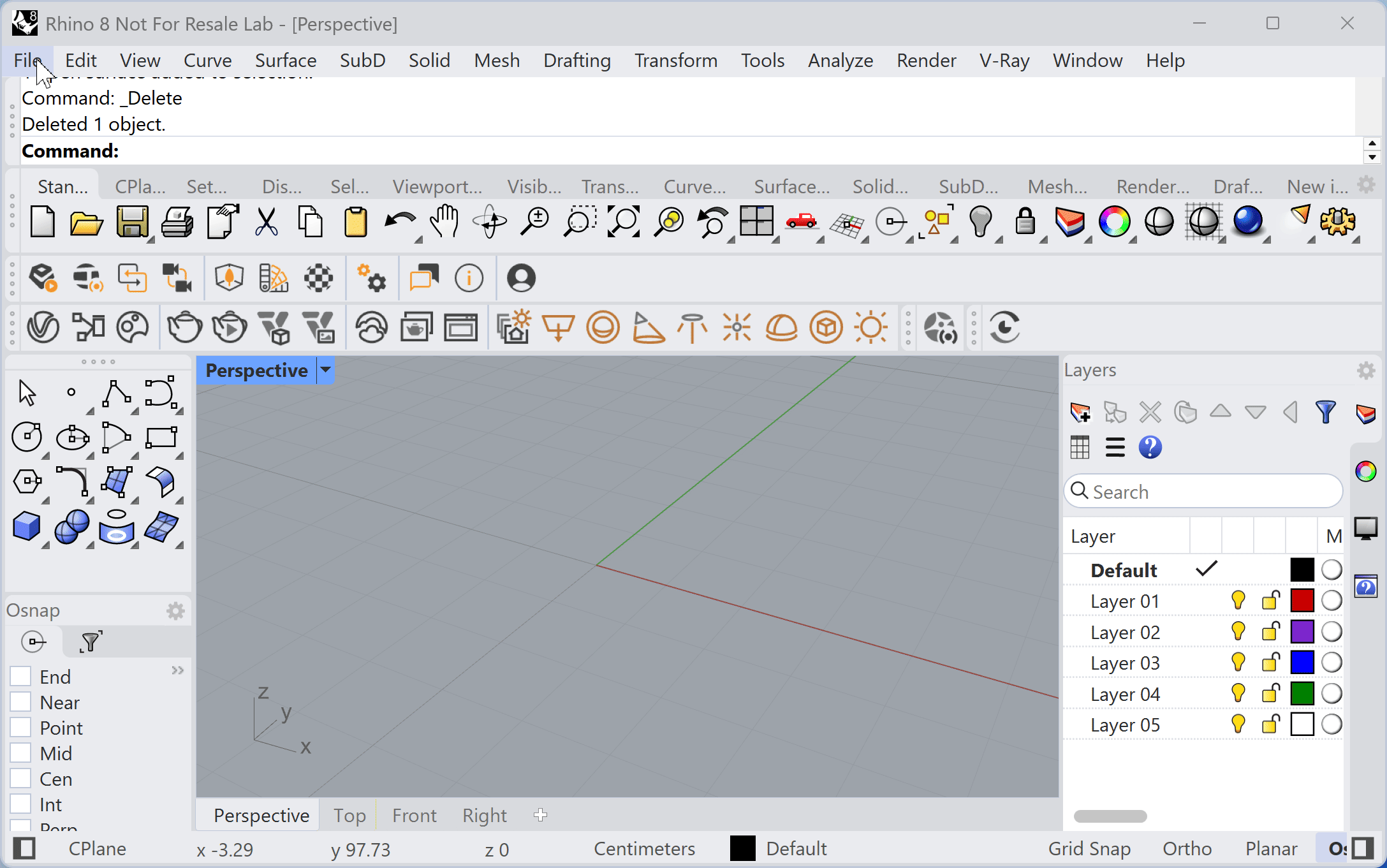Expand more osnap options chevron
This screenshot has height=868, width=1387.
click(x=178, y=670)
